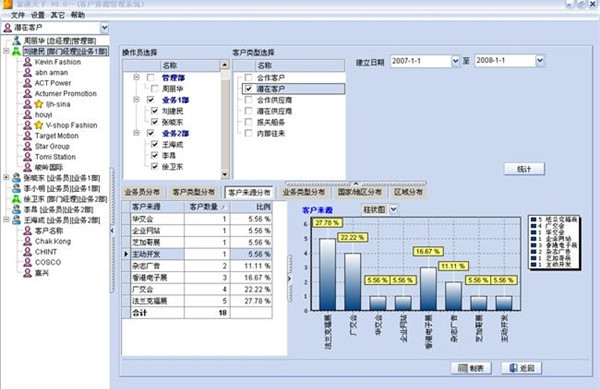Click the customer icon beside 客户名称 tree item

tap(28, 231)
